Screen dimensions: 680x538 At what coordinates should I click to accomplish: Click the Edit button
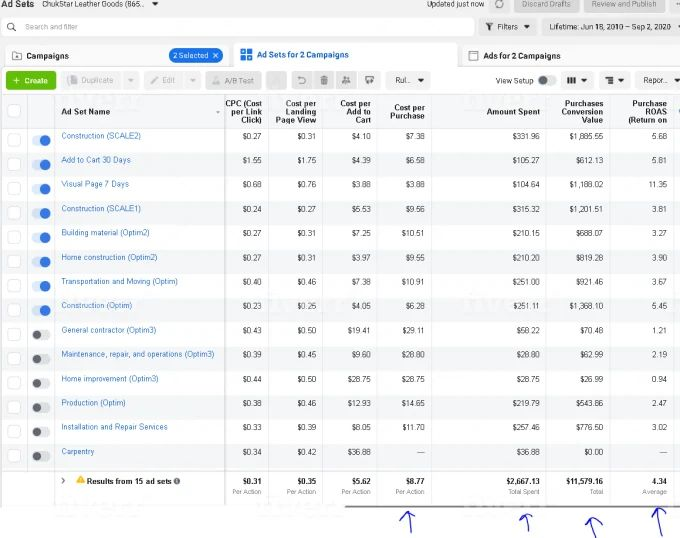pos(165,80)
